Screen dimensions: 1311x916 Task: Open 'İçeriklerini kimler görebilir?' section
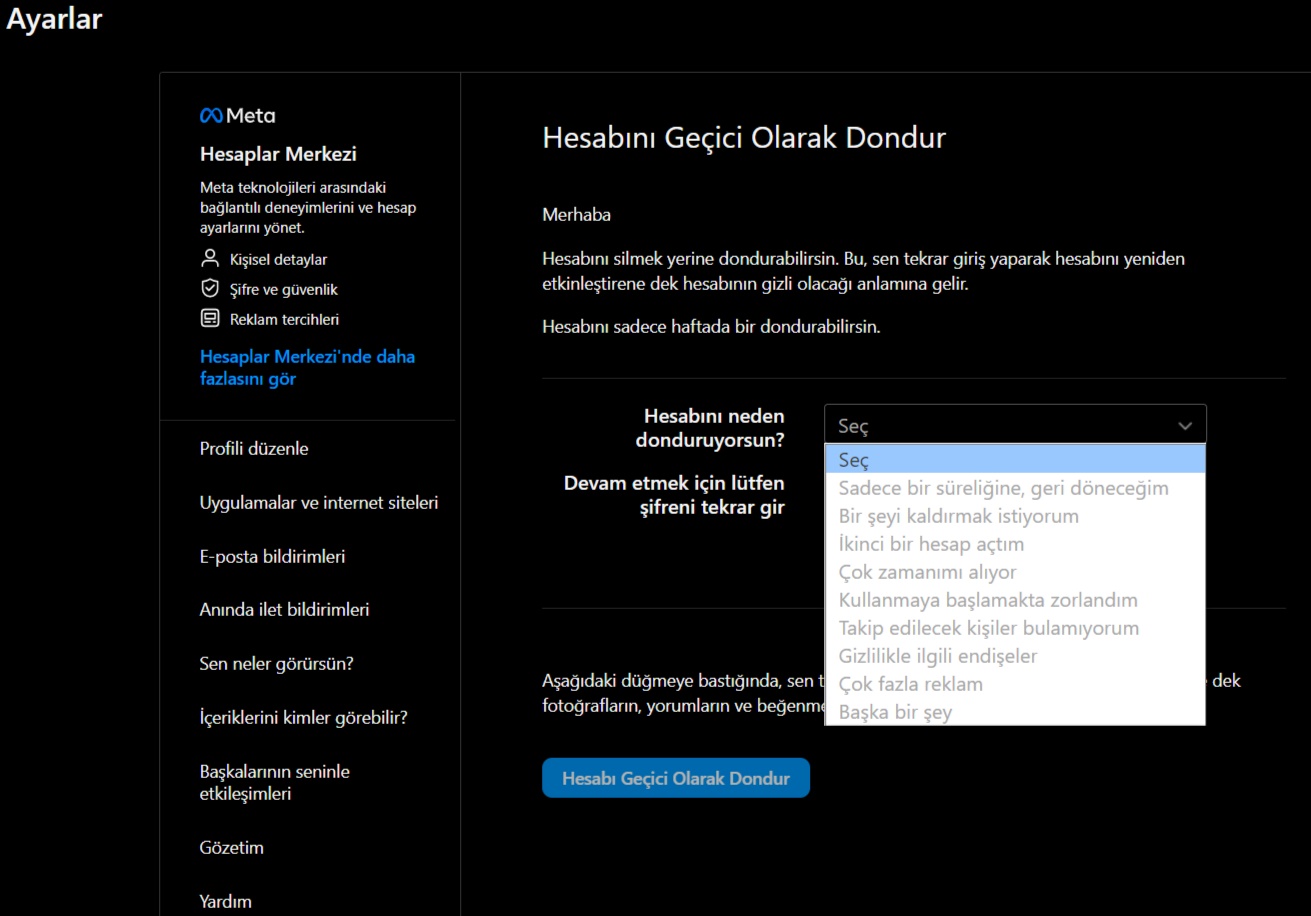[303, 718]
